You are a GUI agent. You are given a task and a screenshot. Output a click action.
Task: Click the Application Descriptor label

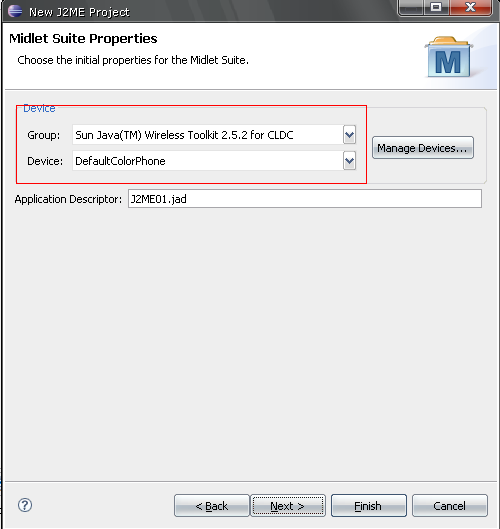(x=68, y=199)
